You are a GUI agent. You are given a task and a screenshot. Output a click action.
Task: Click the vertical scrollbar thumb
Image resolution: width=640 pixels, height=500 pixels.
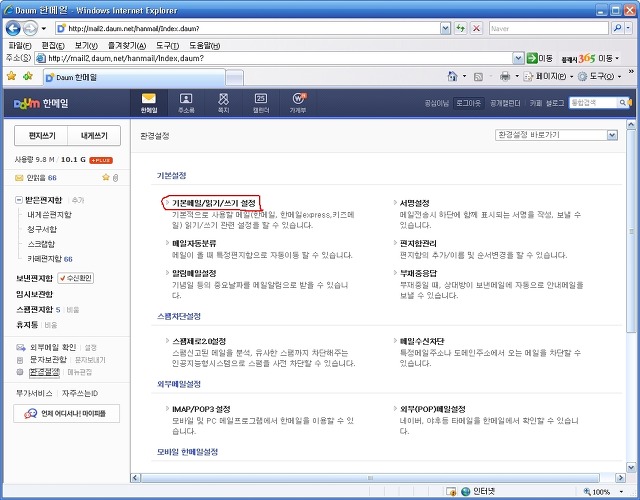tap(631, 231)
